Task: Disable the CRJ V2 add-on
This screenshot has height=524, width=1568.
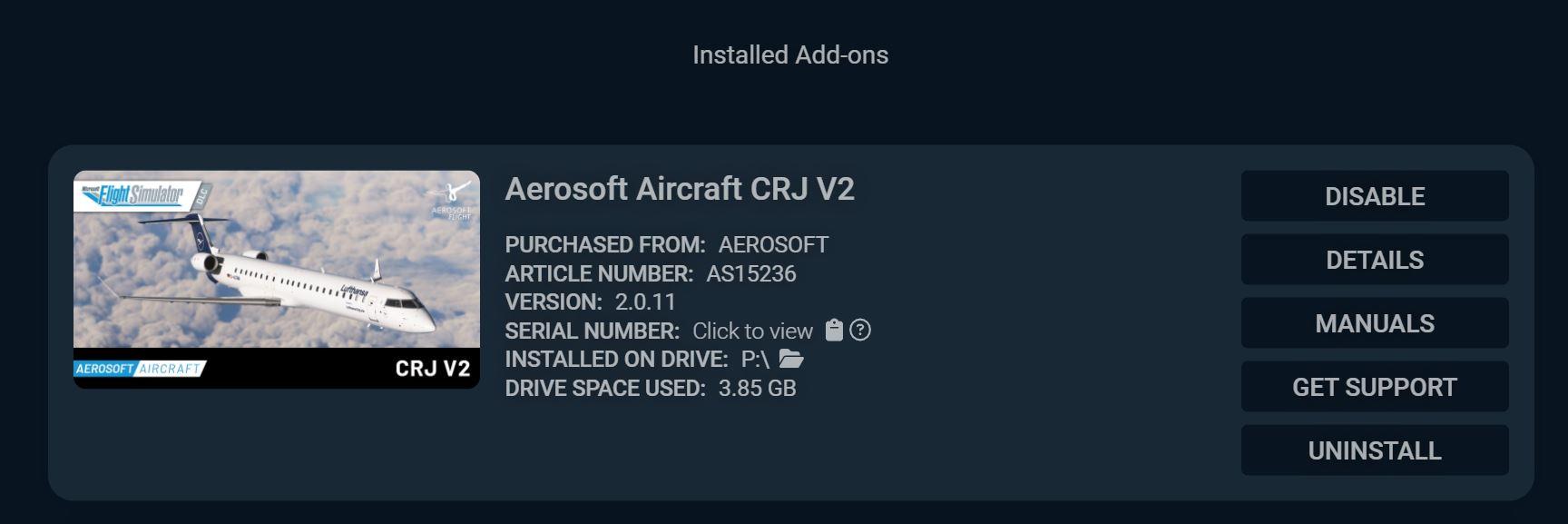Action: [1374, 196]
